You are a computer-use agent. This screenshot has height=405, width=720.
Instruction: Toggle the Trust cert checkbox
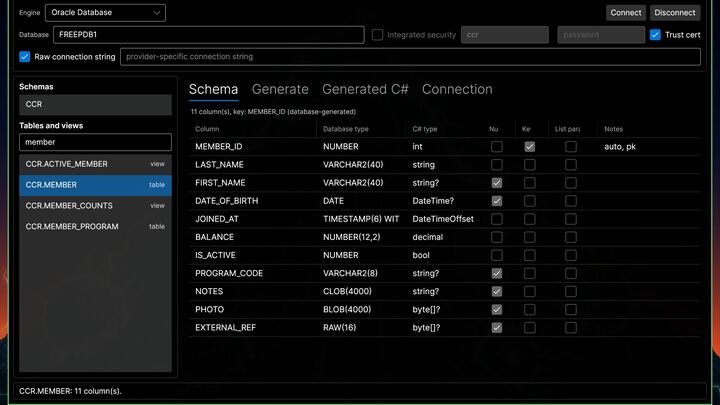(x=655, y=34)
